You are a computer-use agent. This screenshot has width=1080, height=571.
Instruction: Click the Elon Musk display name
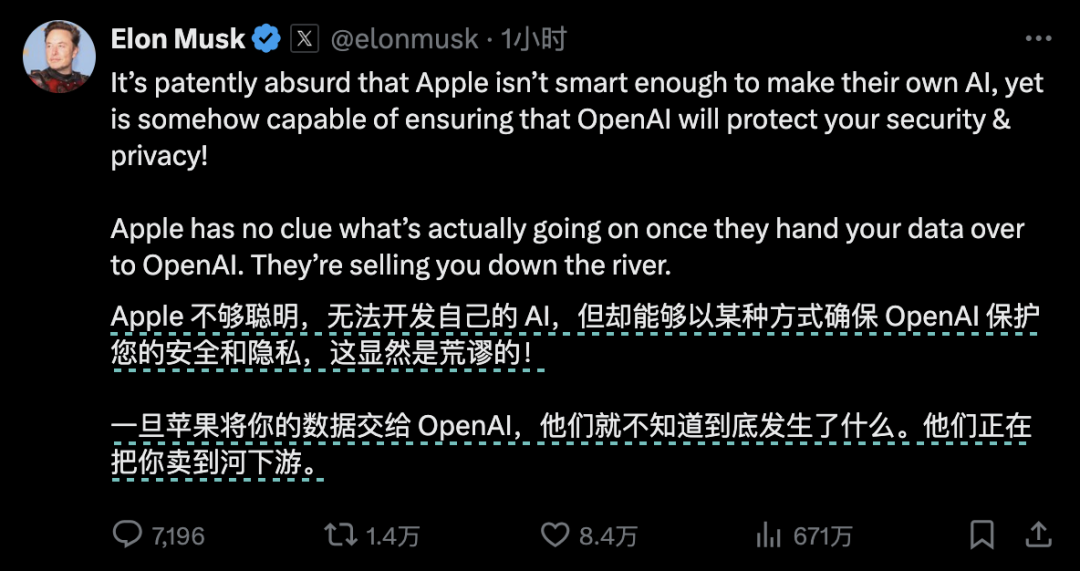click(178, 39)
